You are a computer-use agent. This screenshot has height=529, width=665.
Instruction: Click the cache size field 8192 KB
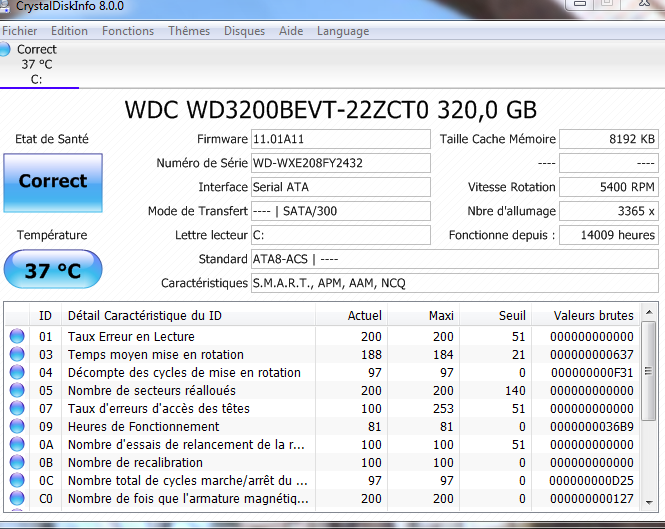click(609, 139)
